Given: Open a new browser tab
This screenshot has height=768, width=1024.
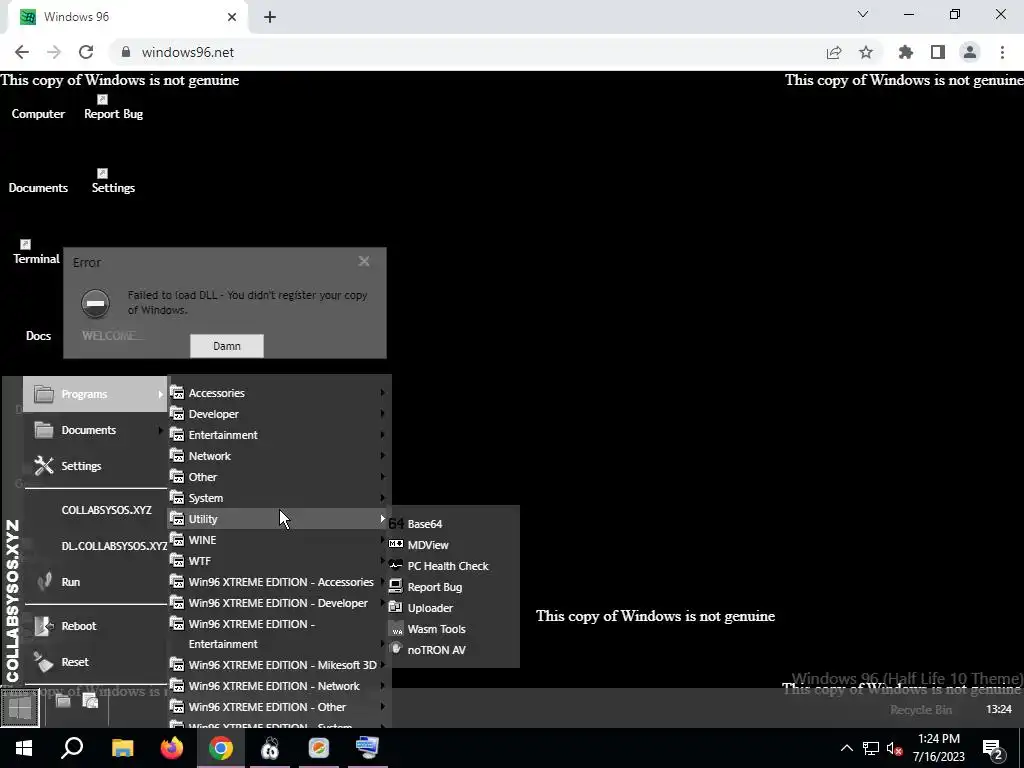Looking at the screenshot, I should [270, 17].
